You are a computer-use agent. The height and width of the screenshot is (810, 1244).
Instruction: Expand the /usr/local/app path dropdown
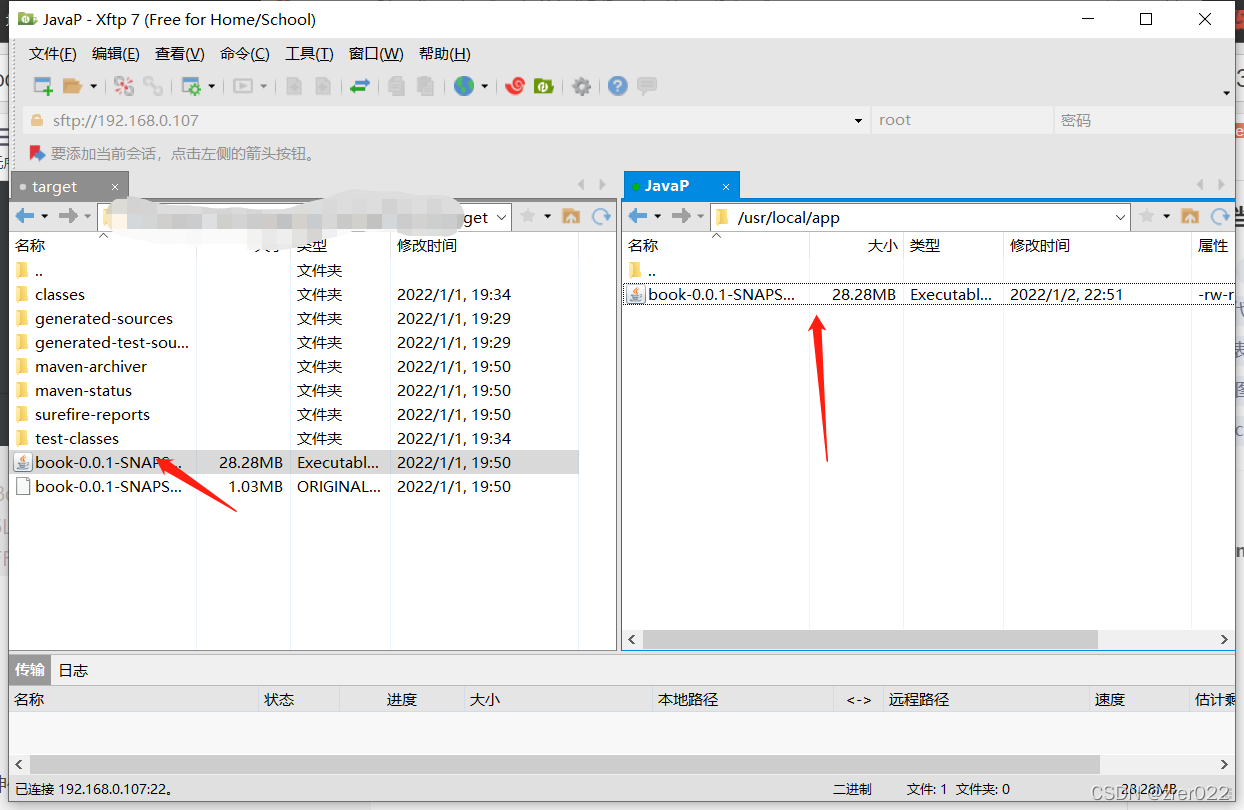1121,217
